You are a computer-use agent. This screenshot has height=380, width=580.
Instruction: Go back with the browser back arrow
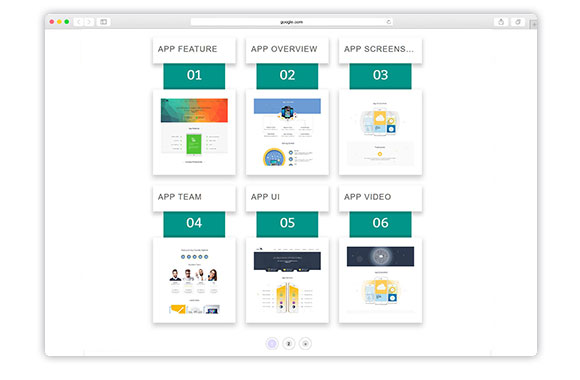pos(79,22)
